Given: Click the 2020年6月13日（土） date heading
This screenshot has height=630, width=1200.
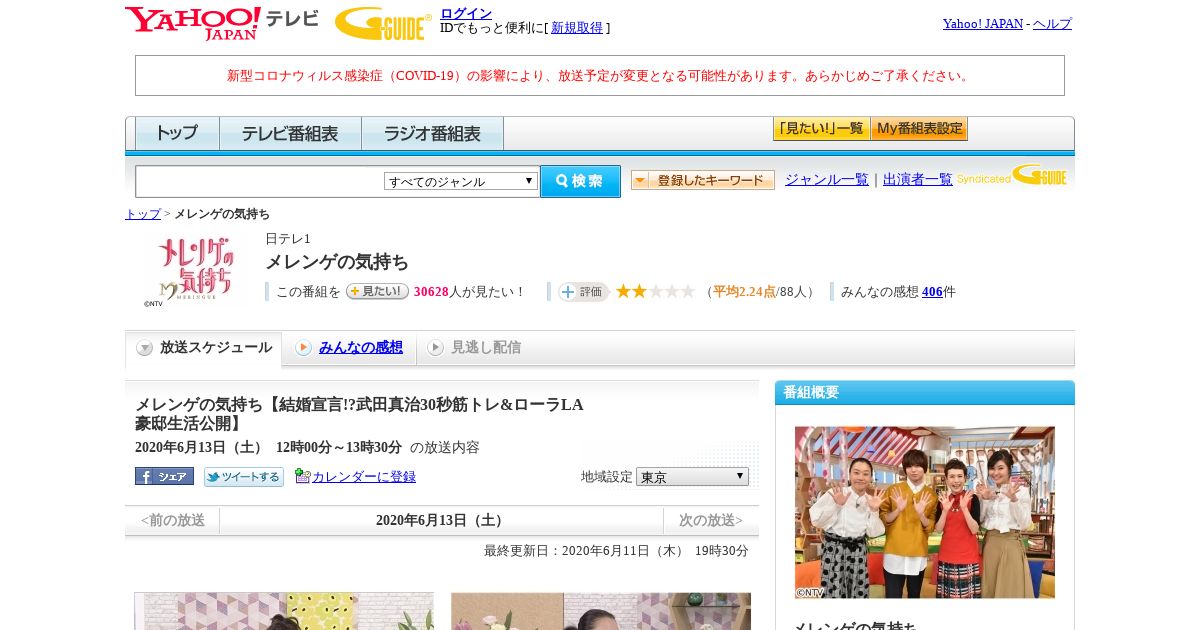Looking at the screenshot, I should 441,520.
